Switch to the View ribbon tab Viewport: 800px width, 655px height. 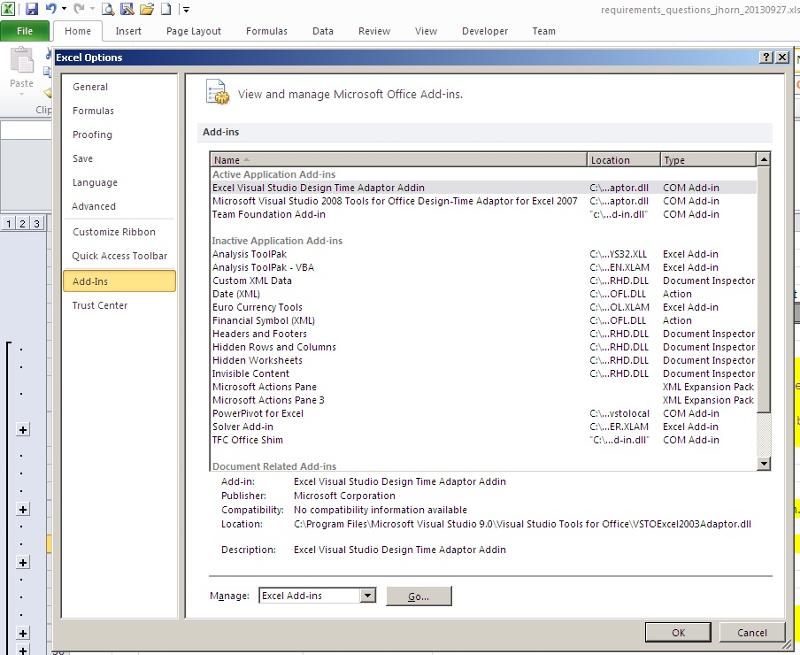(426, 31)
